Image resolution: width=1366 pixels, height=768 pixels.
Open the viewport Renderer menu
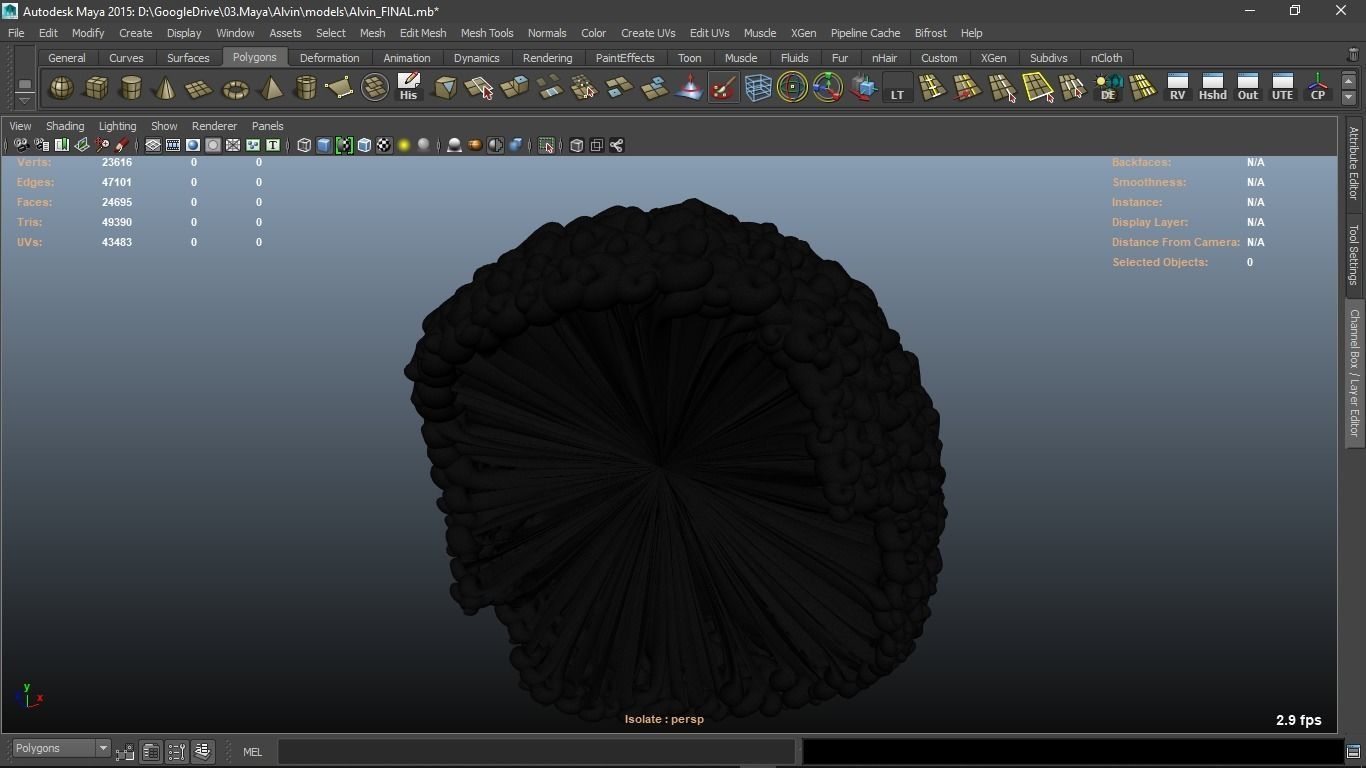[x=214, y=126]
